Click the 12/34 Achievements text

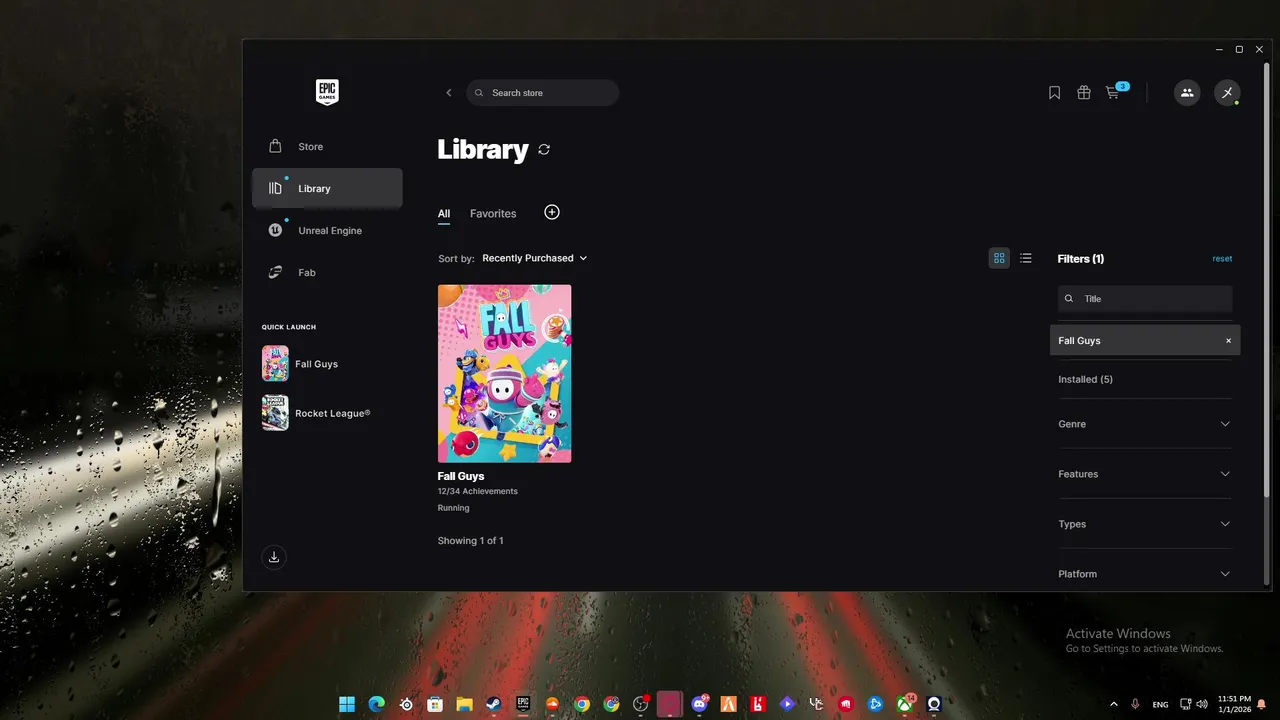[x=478, y=491]
